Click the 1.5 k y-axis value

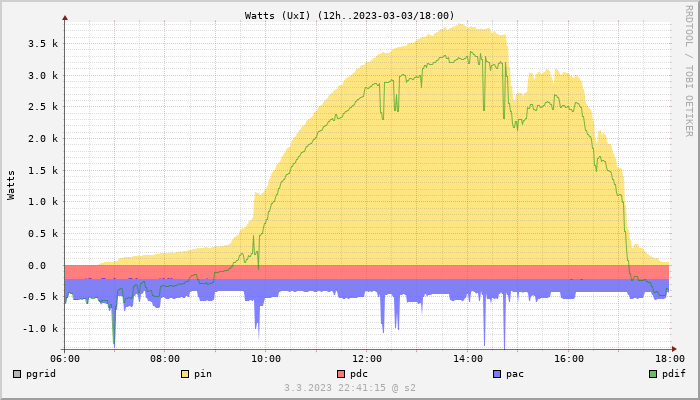tap(43, 171)
